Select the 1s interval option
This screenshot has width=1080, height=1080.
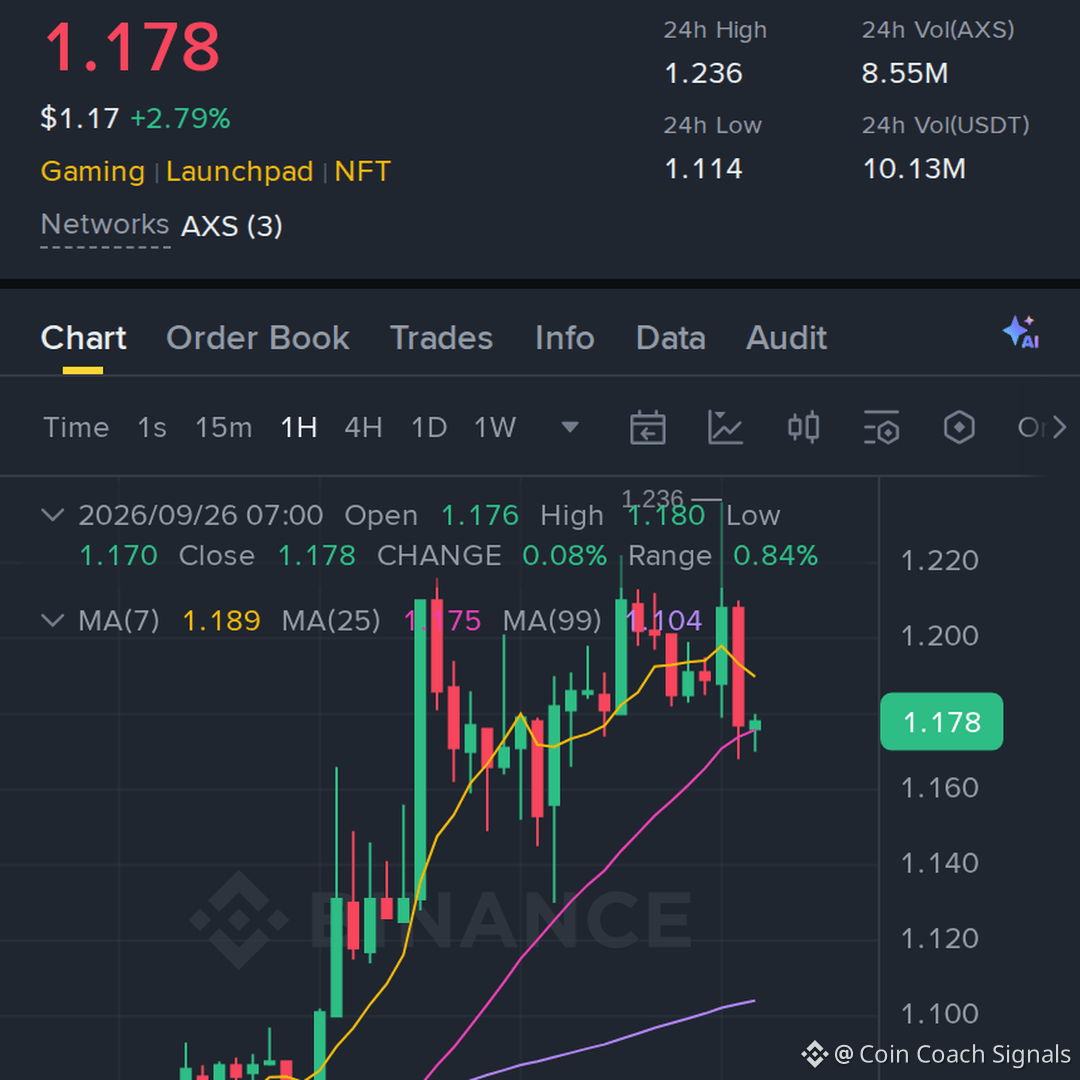[x=152, y=428]
